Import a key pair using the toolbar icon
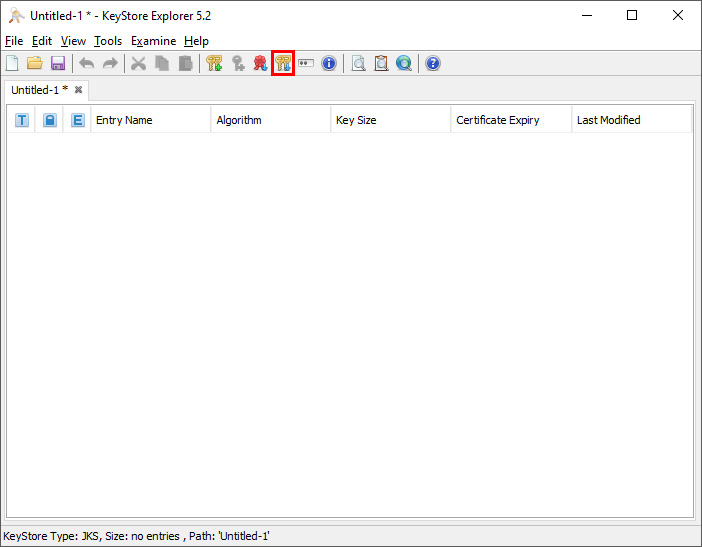 pyautogui.click(x=283, y=63)
